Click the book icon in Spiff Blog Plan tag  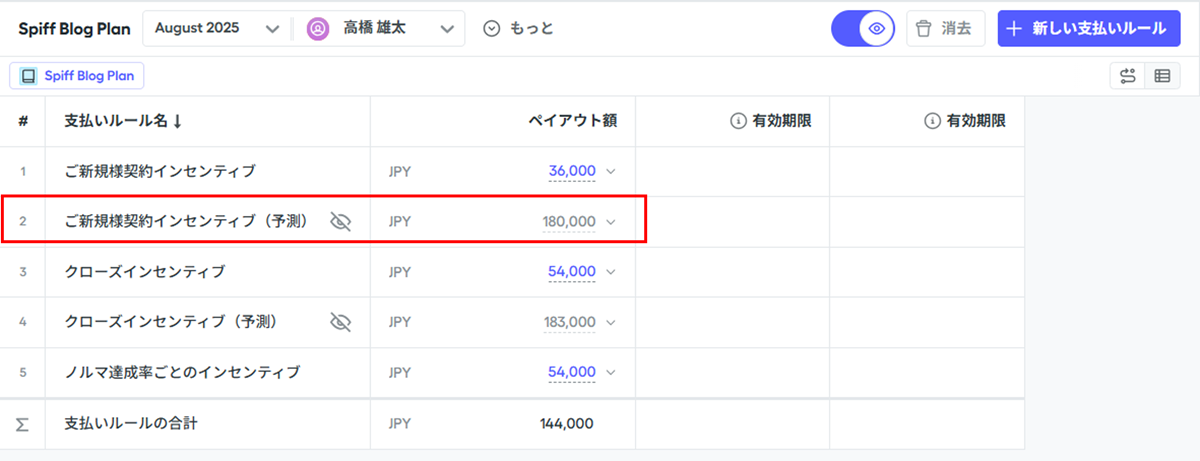[29, 76]
